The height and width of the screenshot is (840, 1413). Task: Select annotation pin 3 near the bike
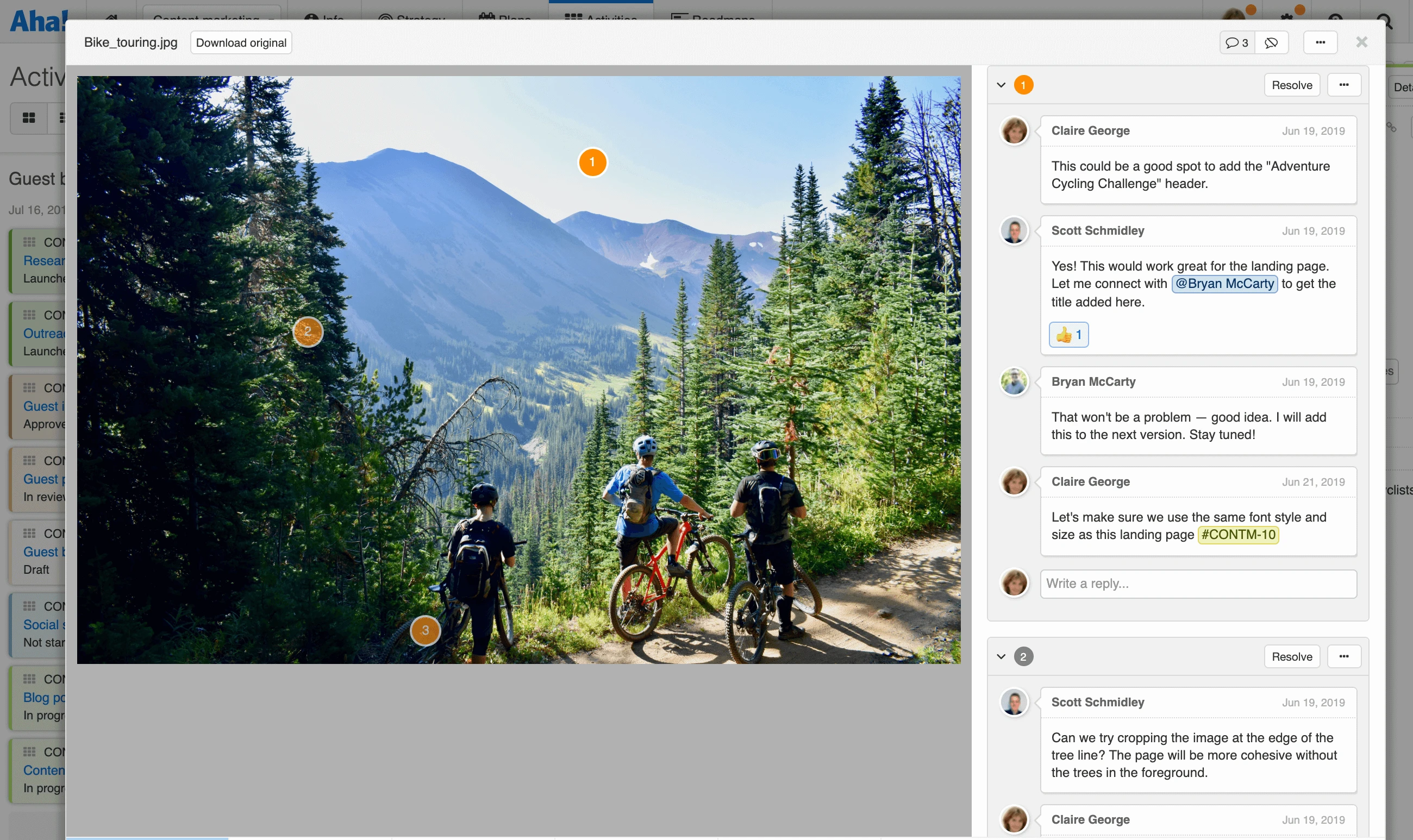coord(425,630)
